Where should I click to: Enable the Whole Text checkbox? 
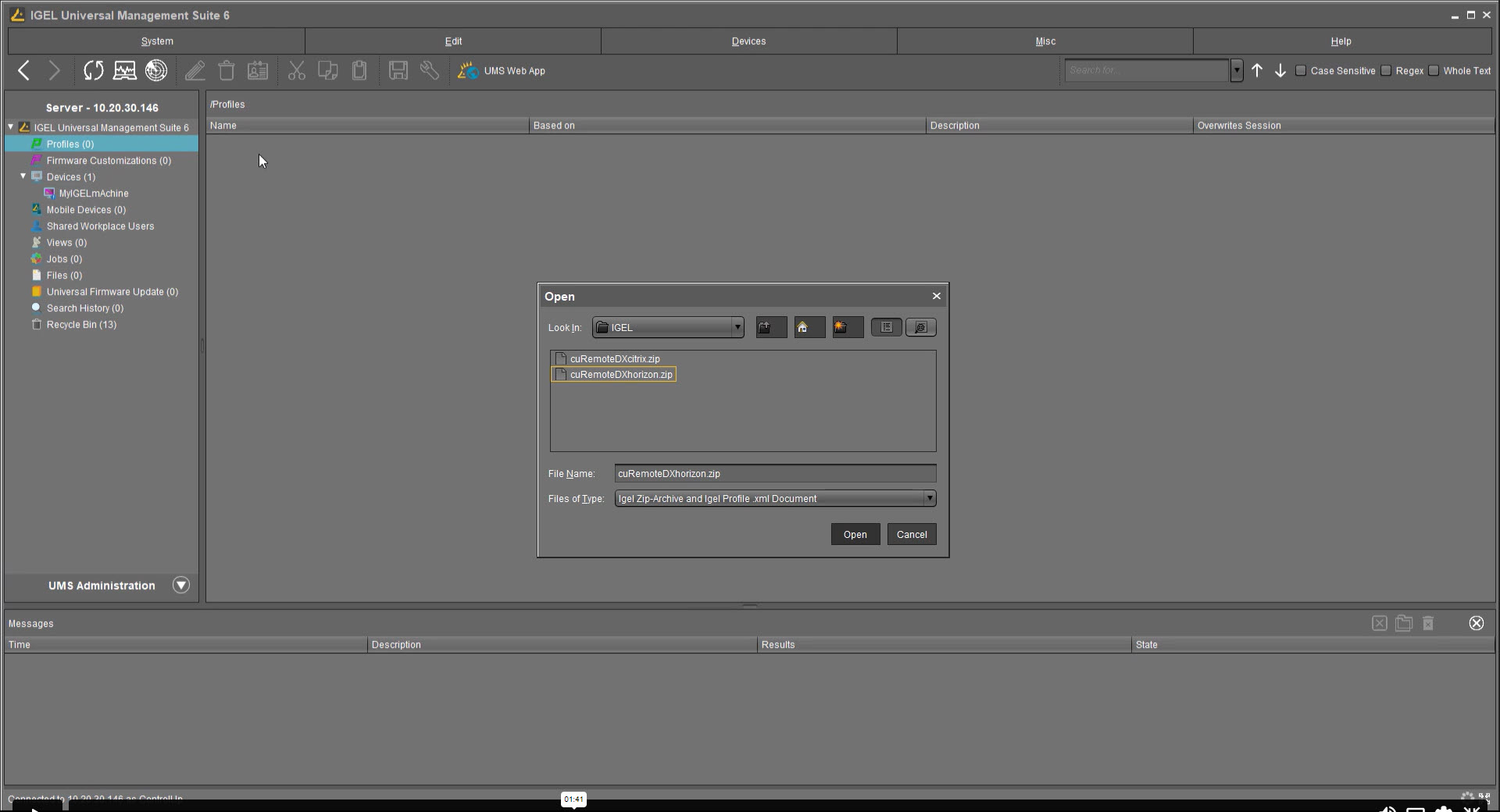coord(1434,71)
